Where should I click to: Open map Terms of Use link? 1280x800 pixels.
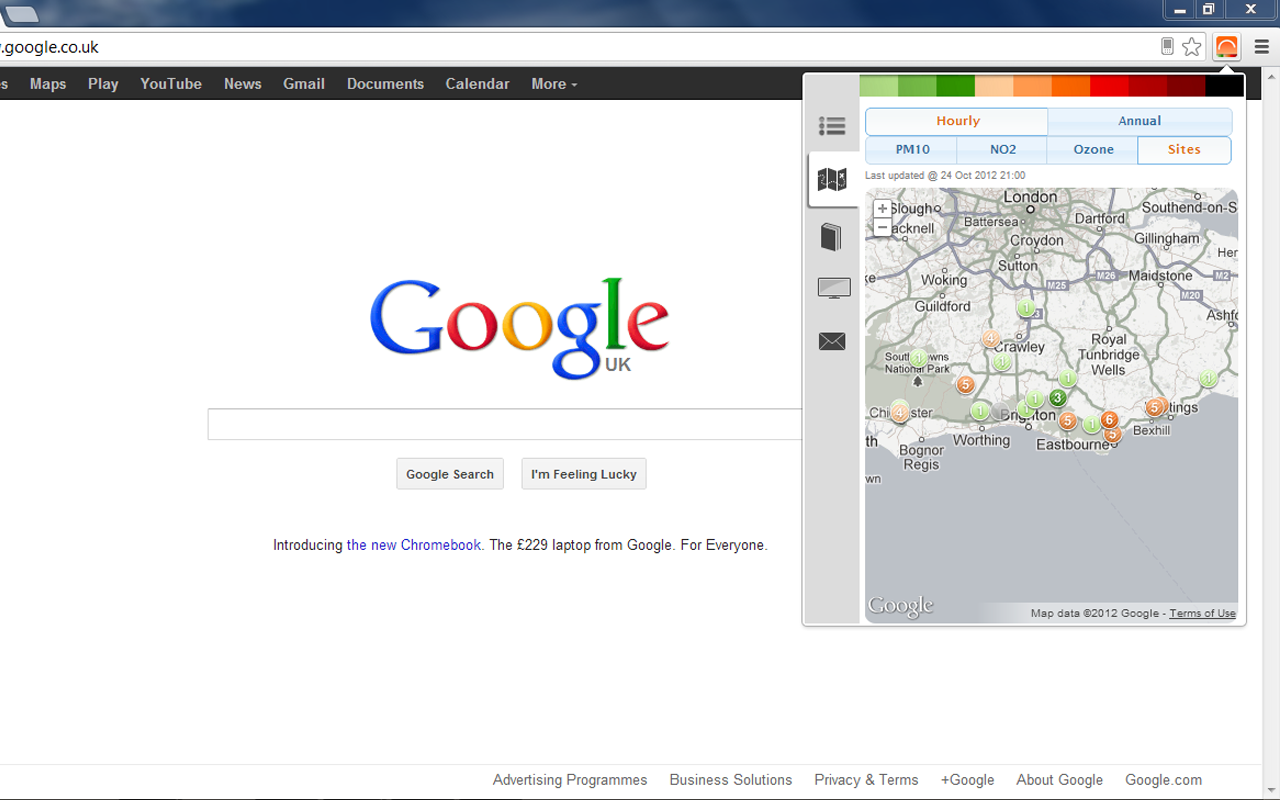(1202, 613)
